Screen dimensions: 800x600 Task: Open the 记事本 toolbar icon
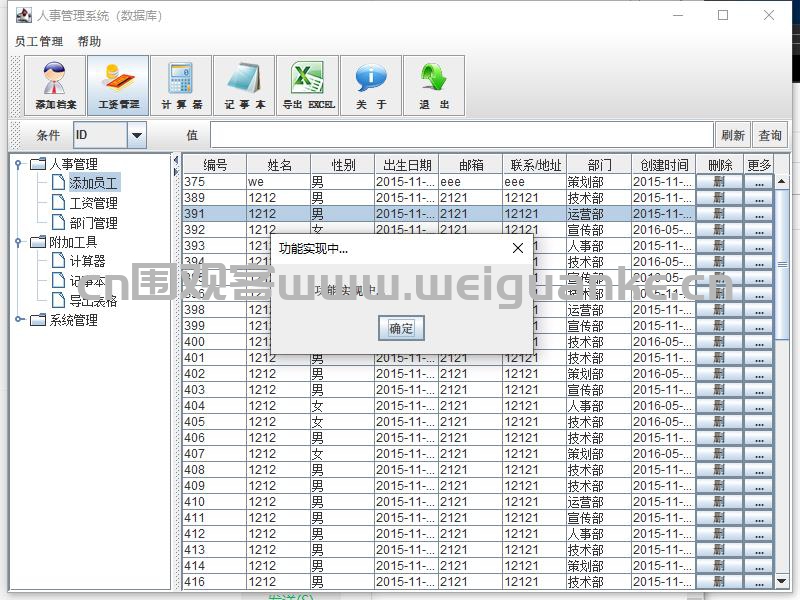pos(244,85)
